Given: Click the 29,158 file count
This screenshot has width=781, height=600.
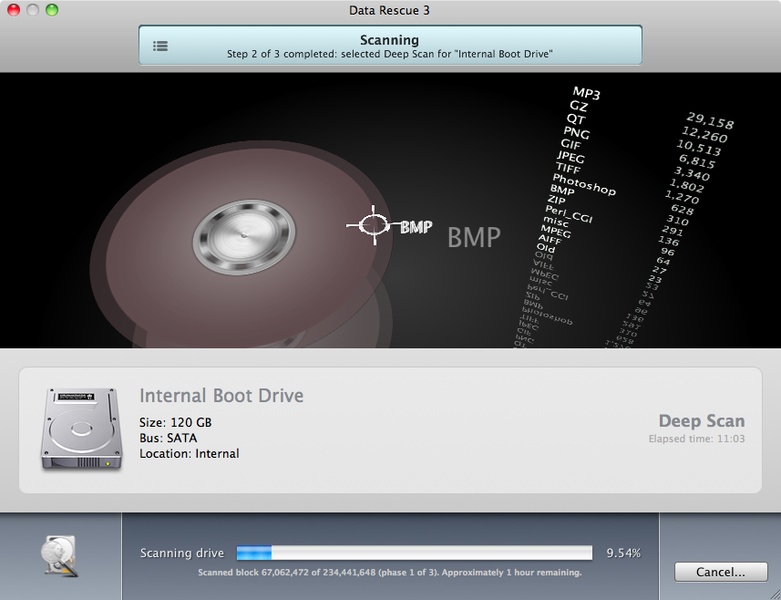Looking at the screenshot, I should pyautogui.click(x=710, y=122).
